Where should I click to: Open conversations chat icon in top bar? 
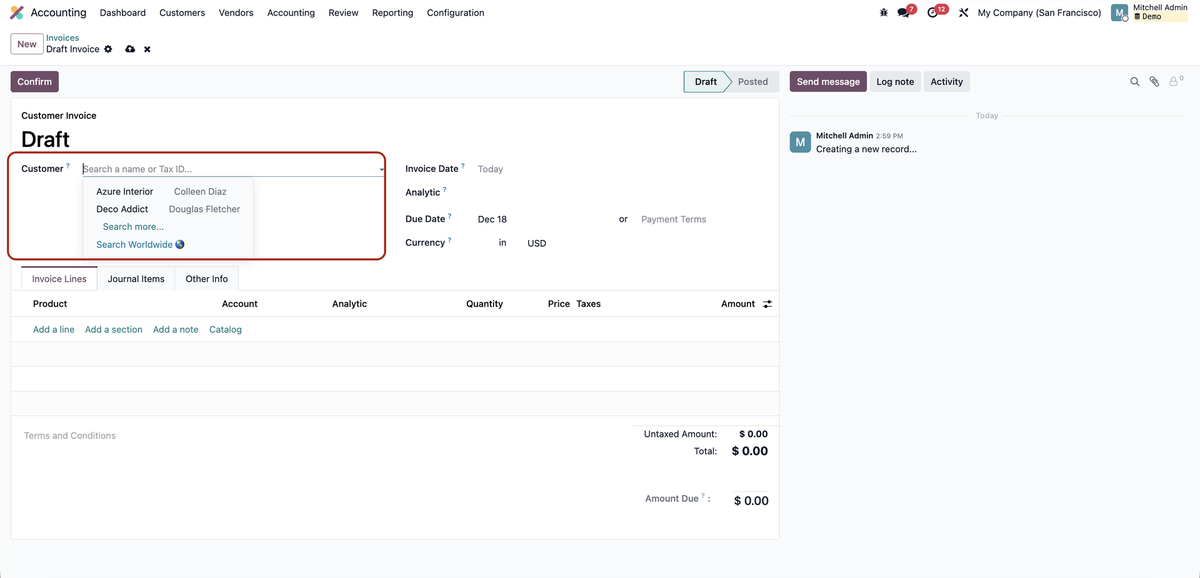tap(904, 13)
